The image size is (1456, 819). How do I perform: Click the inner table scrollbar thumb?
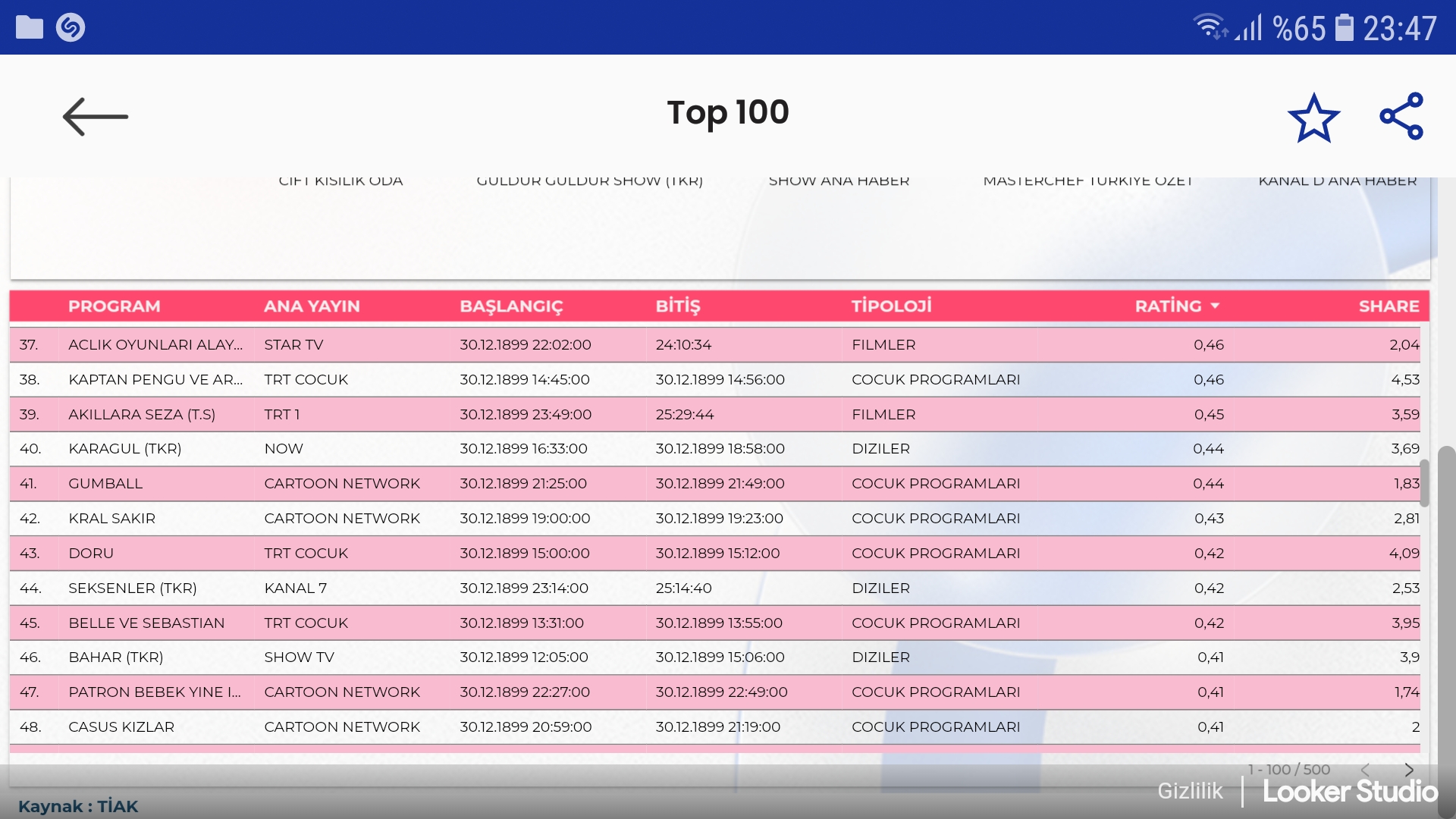pyautogui.click(x=1424, y=482)
